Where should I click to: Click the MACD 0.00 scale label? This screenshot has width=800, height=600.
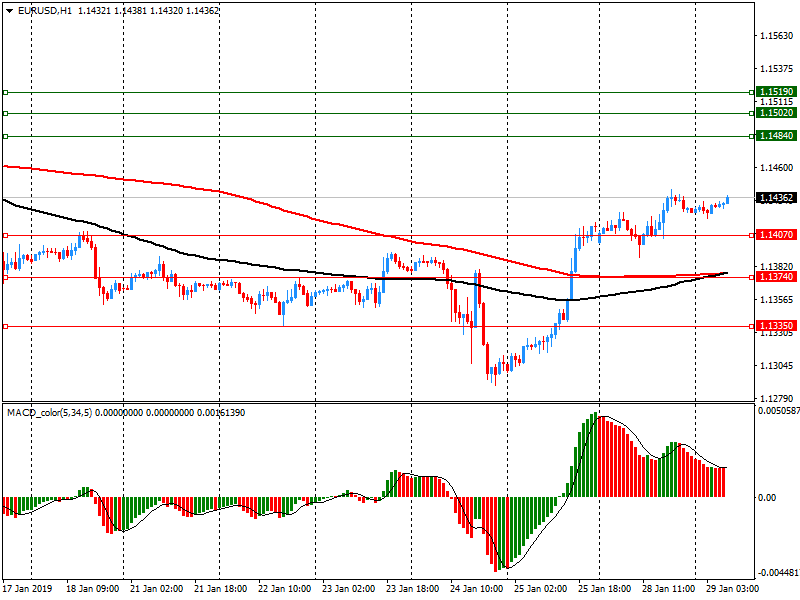click(x=767, y=497)
